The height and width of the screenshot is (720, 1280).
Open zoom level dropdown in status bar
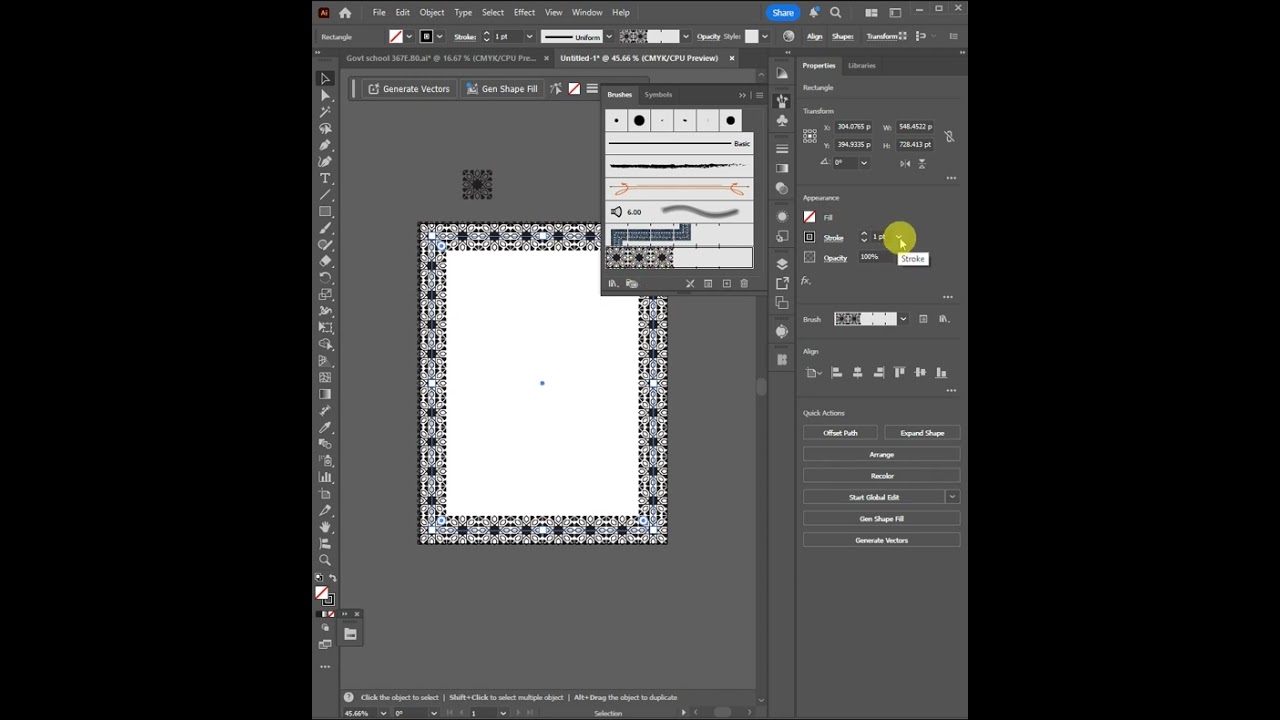384,713
